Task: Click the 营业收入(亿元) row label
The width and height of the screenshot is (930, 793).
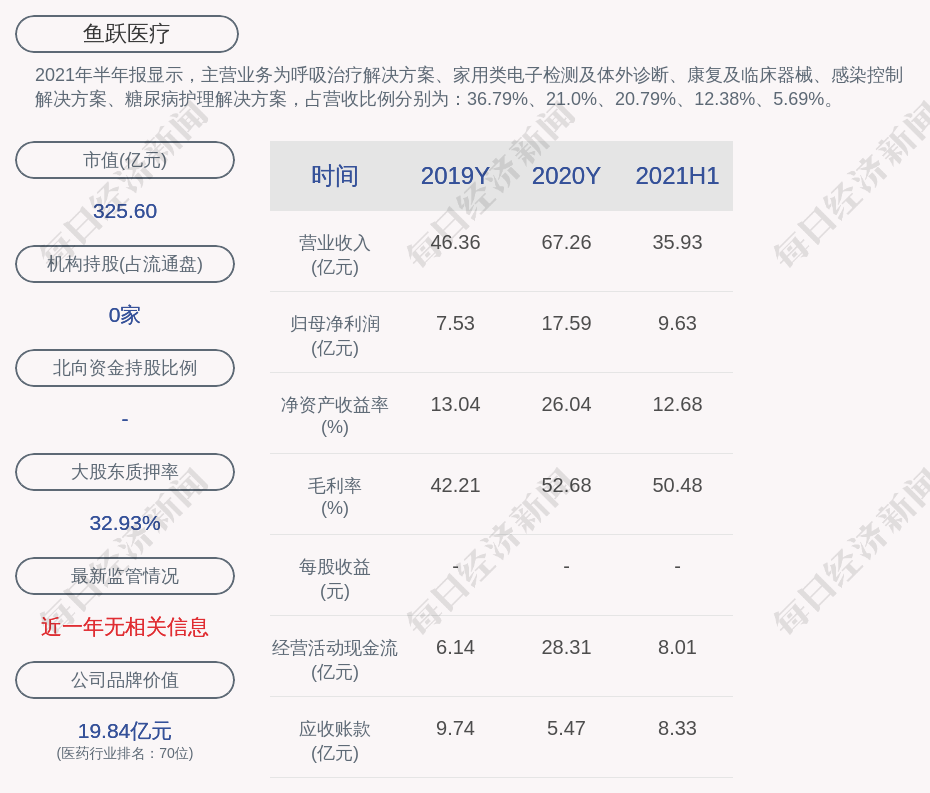Action: point(335,255)
